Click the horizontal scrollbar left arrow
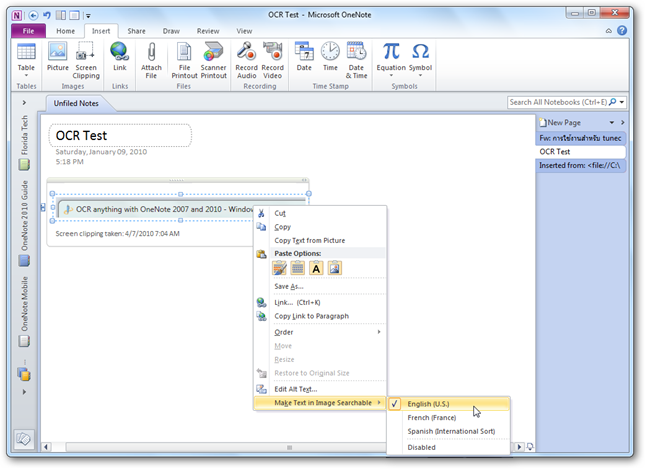Viewport: 645px width, 469px height. coord(46,447)
